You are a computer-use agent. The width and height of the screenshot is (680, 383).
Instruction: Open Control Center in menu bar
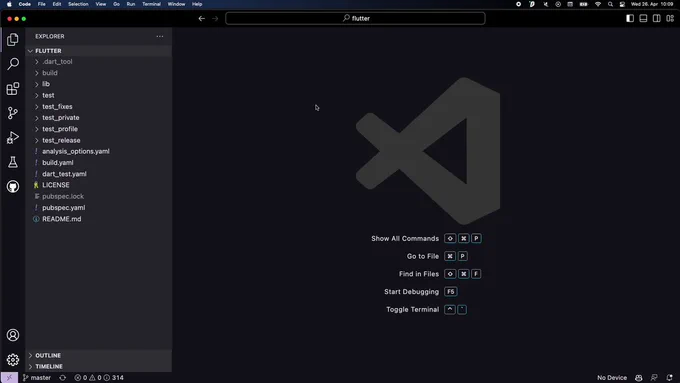pyautogui.click(x=622, y=4)
